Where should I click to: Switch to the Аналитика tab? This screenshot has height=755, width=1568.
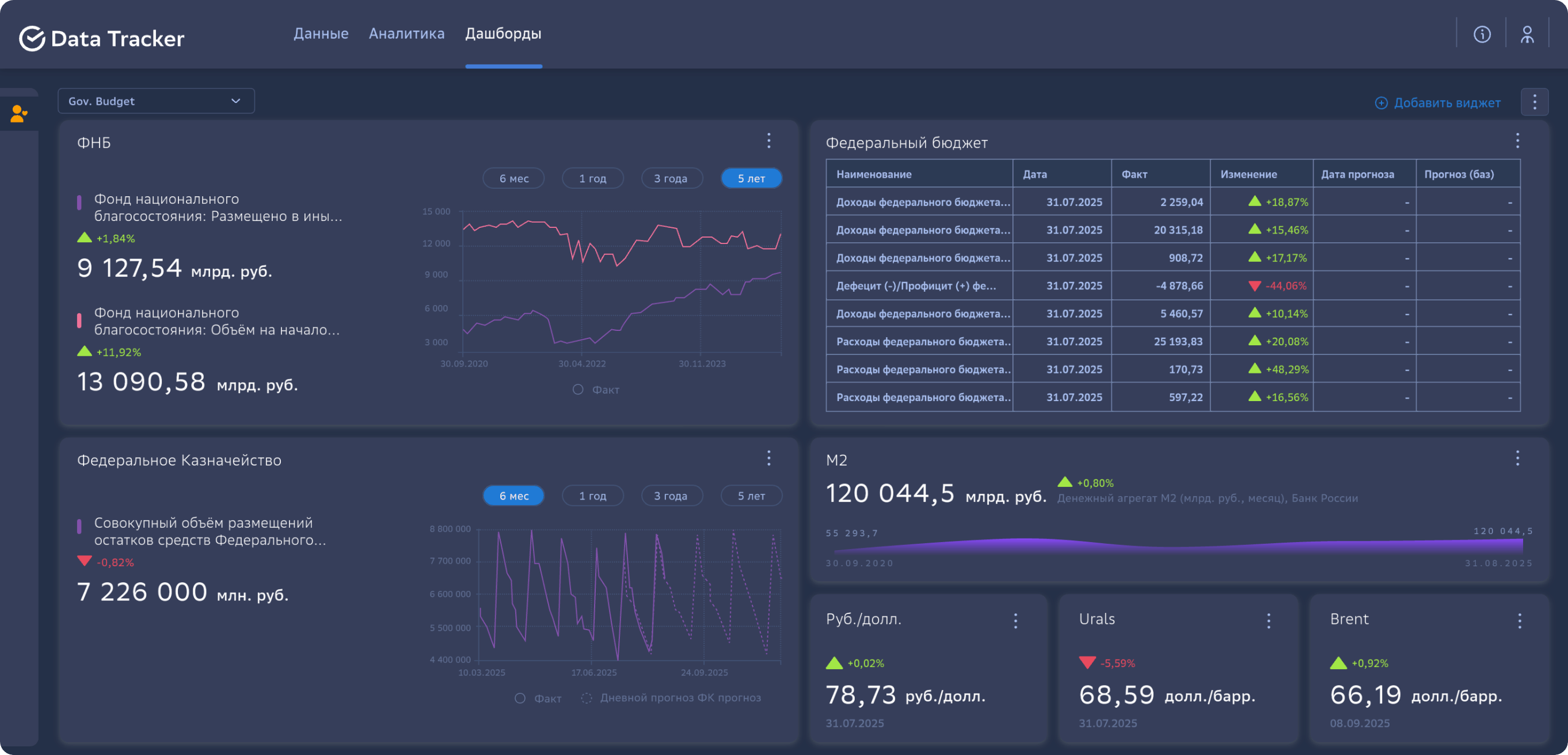(406, 33)
